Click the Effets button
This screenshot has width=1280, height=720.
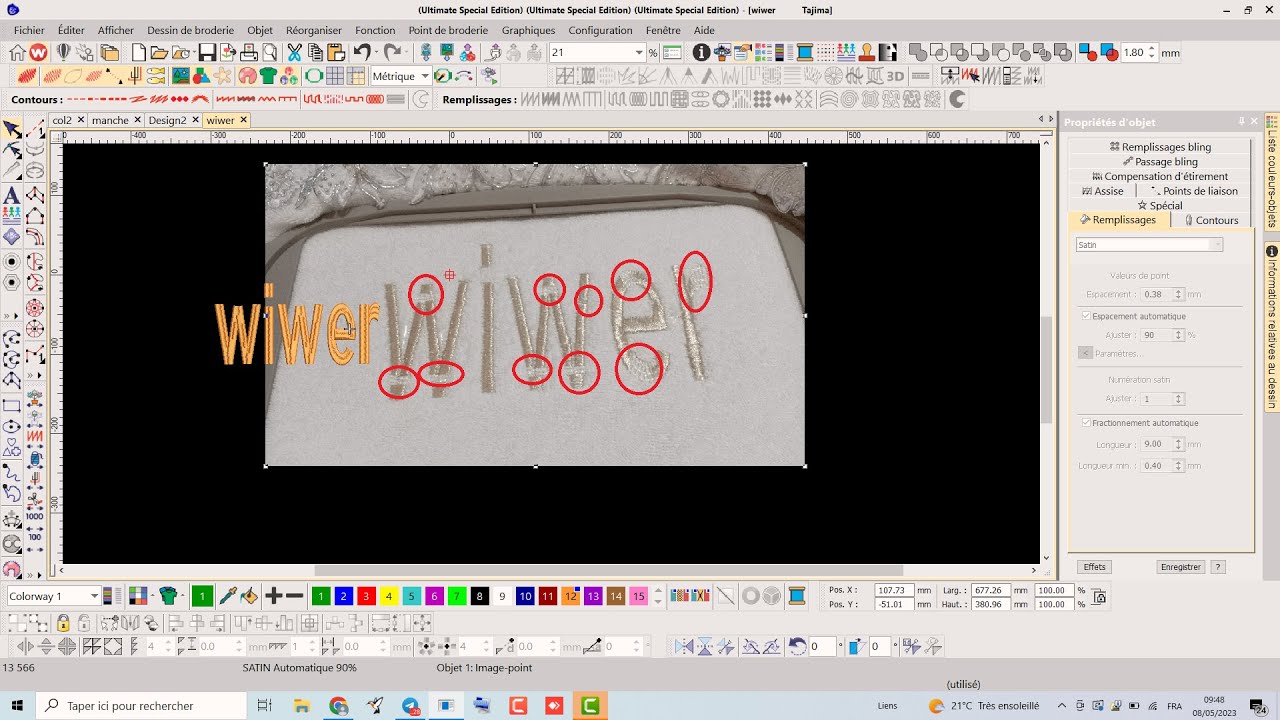1095,567
